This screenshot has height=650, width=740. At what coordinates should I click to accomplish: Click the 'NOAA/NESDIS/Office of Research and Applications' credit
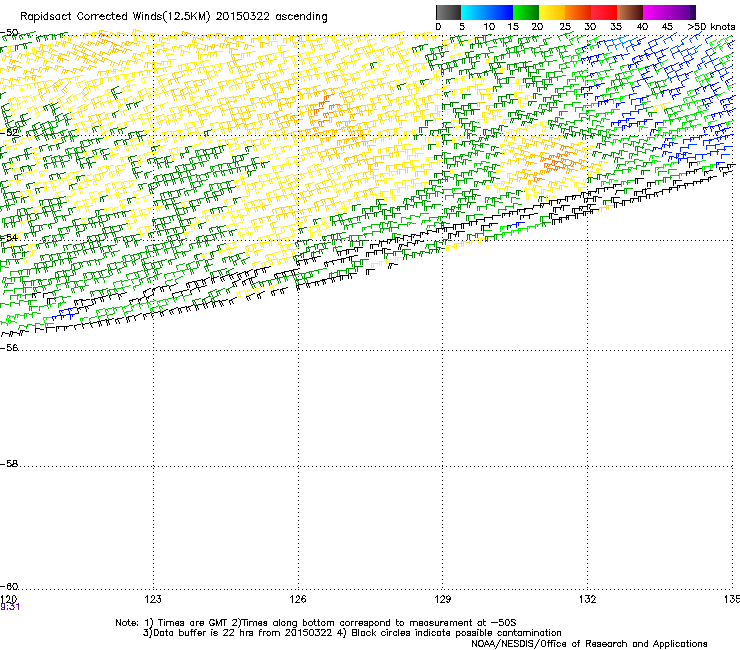click(x=589, y=644)
